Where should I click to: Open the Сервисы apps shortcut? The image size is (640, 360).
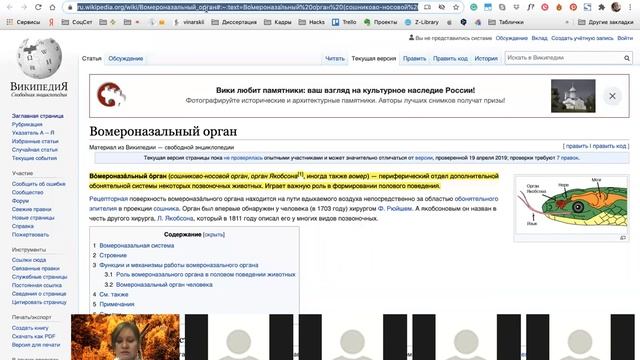pos(23,22)
